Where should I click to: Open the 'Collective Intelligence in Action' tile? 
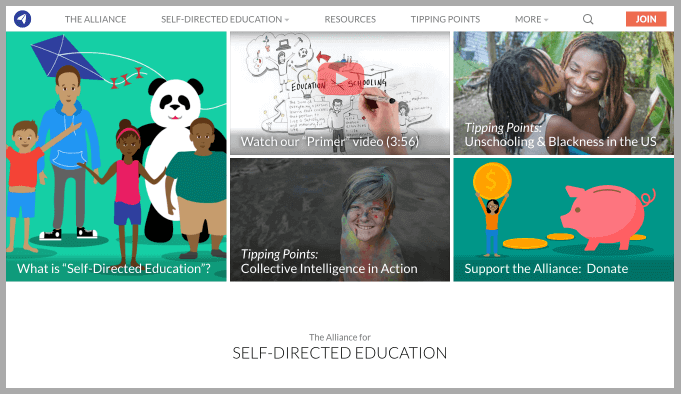click(x=340, y=219)
